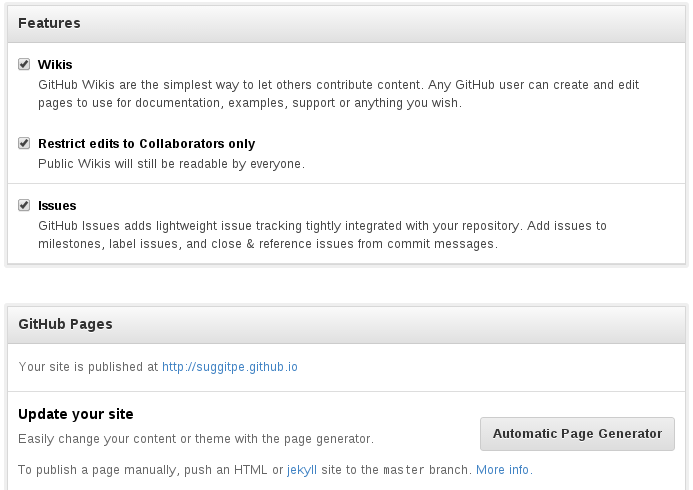Disable the Issues checkbox

pos(24,205)
